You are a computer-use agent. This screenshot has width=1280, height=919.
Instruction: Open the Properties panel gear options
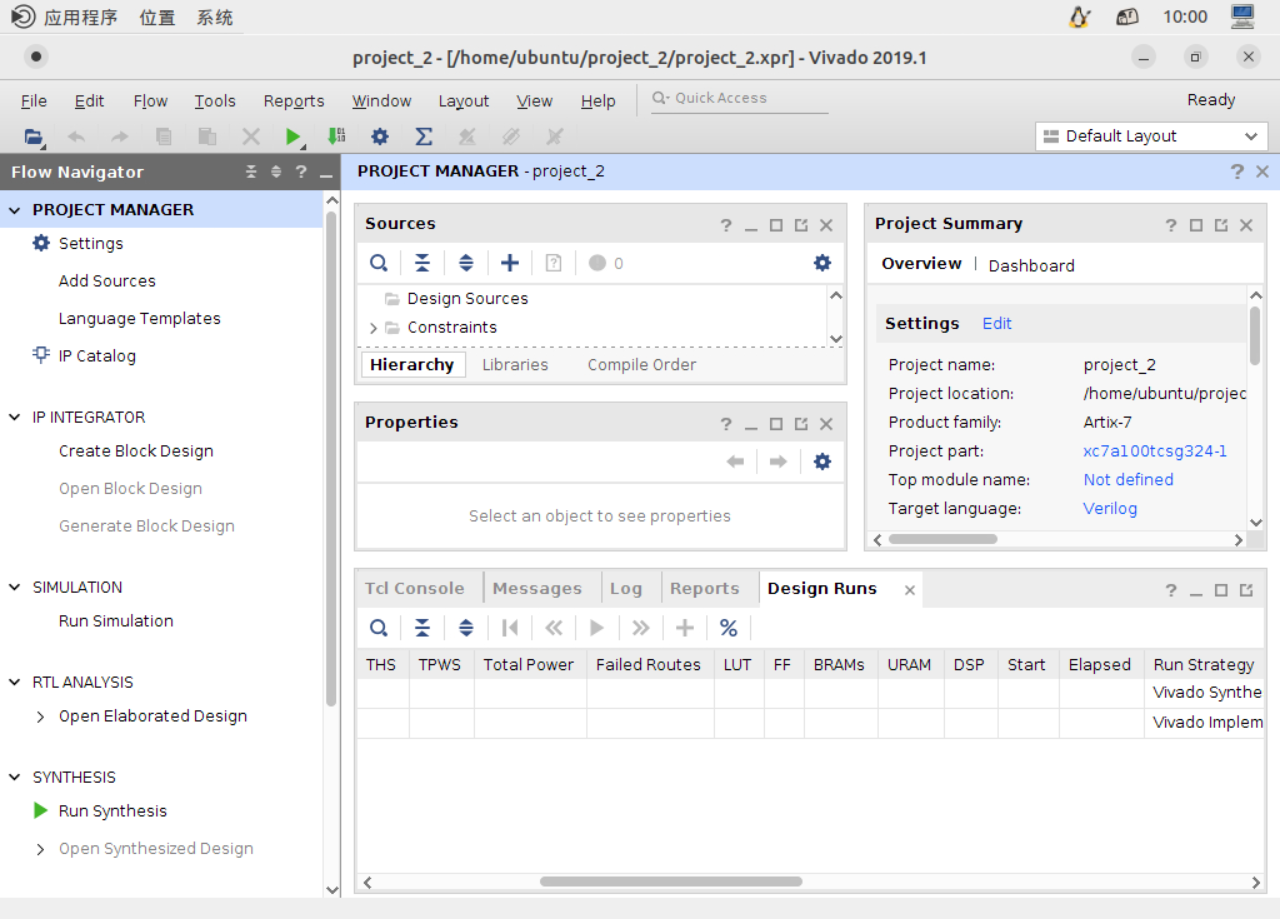[x=822, y=461]
